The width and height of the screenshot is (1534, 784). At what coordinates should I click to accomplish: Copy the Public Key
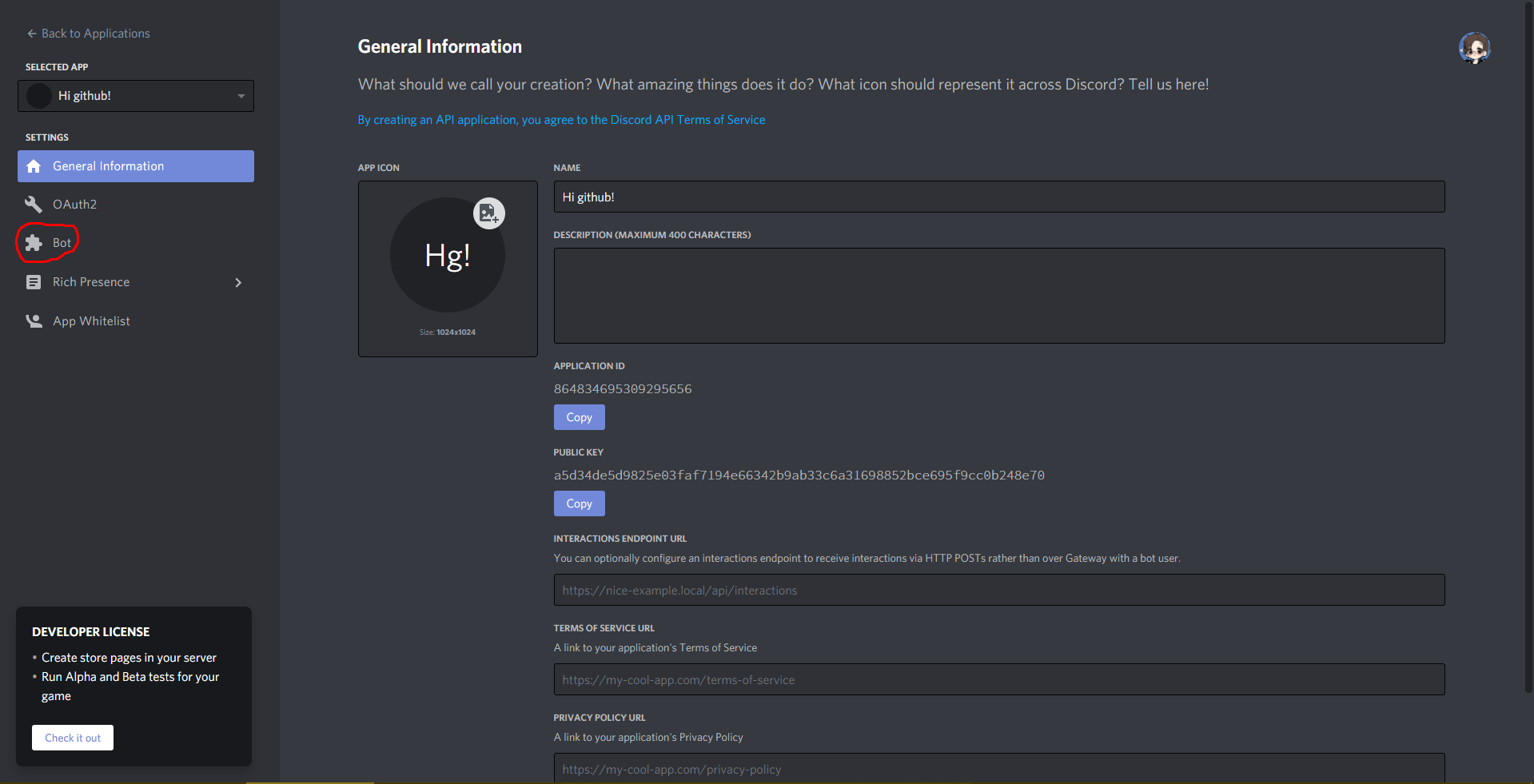[580, 503]
